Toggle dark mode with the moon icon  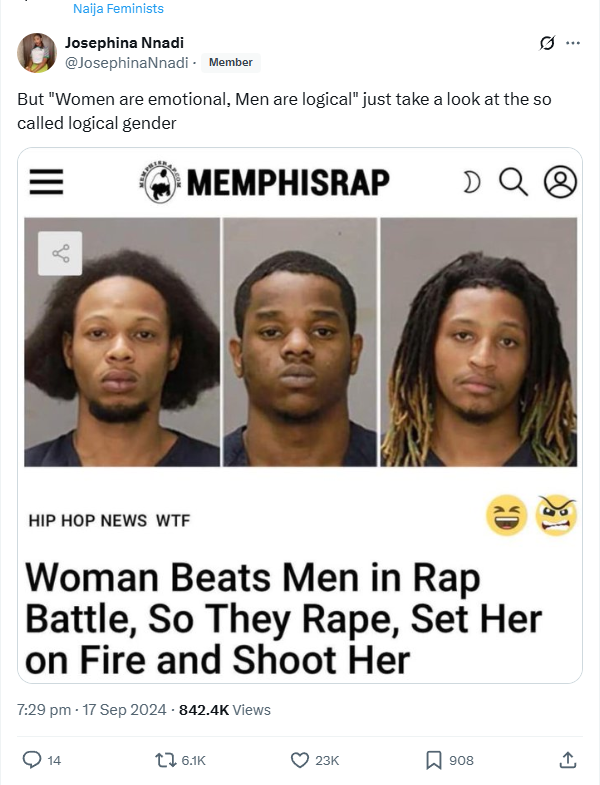[x=471, y=182]
